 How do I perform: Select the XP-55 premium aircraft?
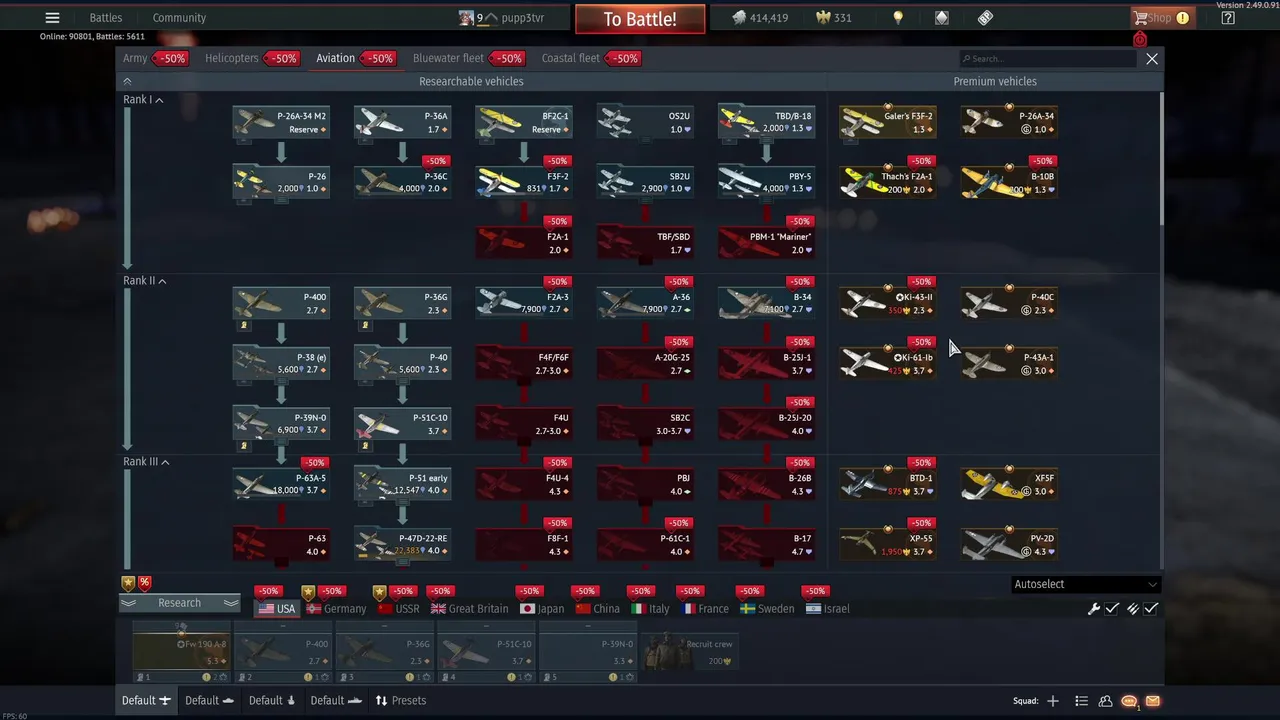point(887,544)
